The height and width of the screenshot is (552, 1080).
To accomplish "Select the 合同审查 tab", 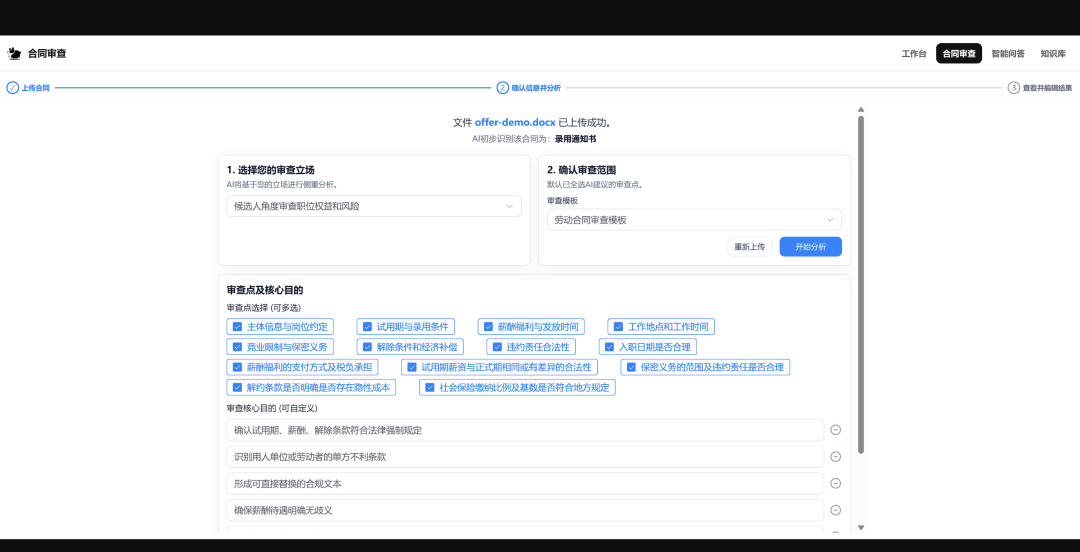I will (959, 53).
